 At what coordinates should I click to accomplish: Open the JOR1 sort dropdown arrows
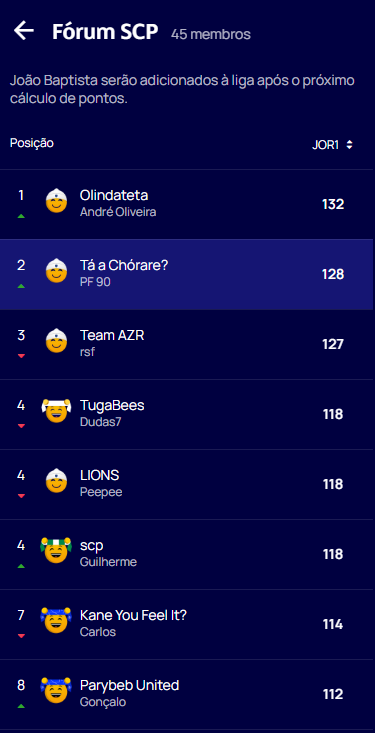coord(349,145)
